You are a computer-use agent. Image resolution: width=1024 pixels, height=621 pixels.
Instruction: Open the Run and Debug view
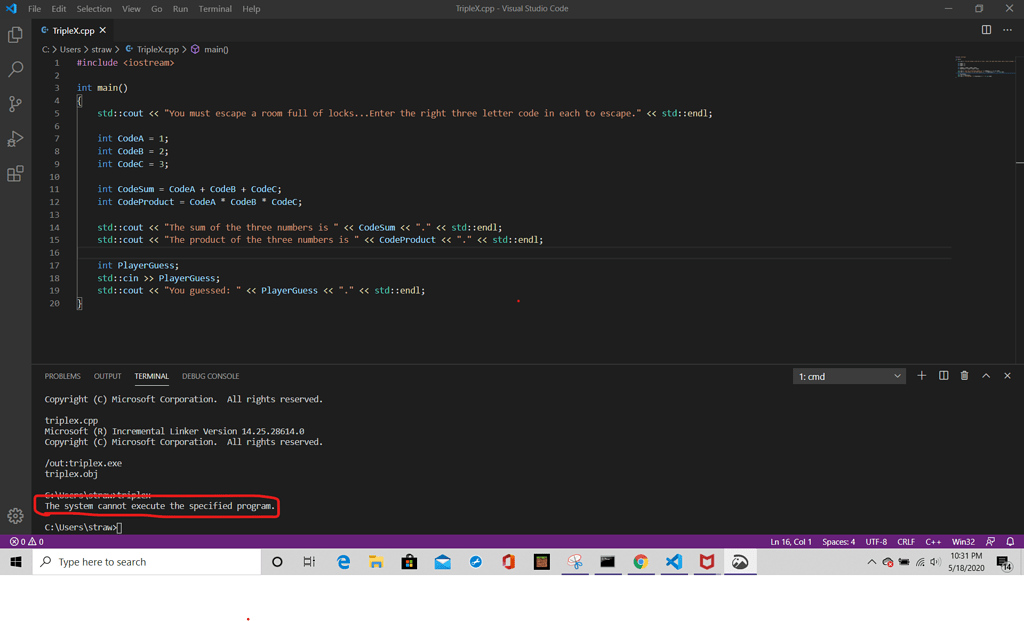pos(15,139)
